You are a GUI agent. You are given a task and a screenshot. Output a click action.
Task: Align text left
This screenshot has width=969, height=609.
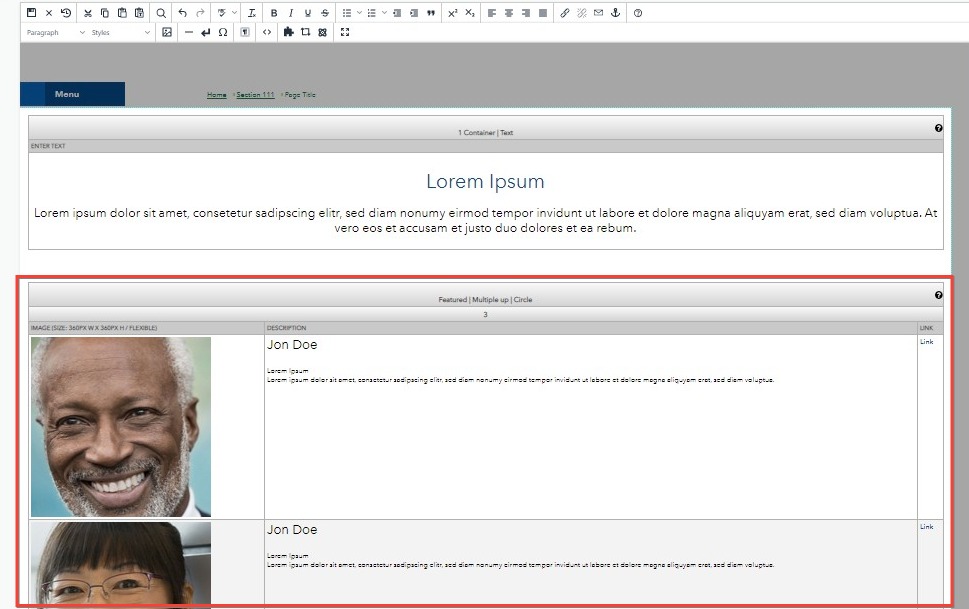click(492, 12)
